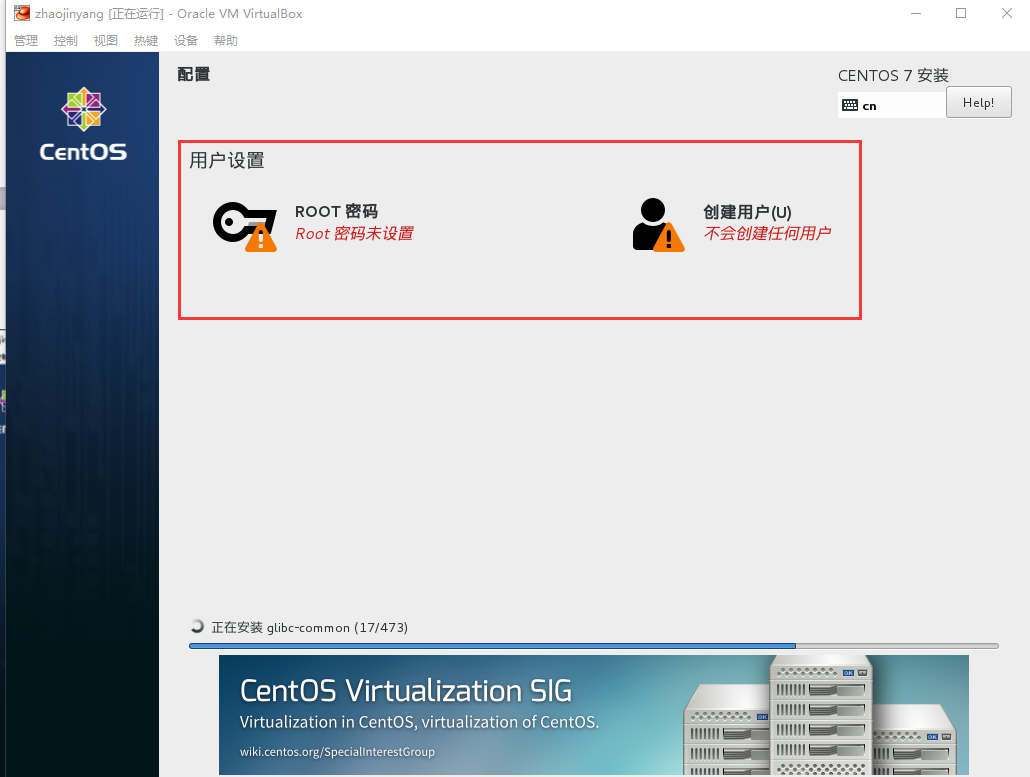Viewport: 1030px width, 777px height.
Task: Open the 管理 menu
Action: [x=26, y=41]
